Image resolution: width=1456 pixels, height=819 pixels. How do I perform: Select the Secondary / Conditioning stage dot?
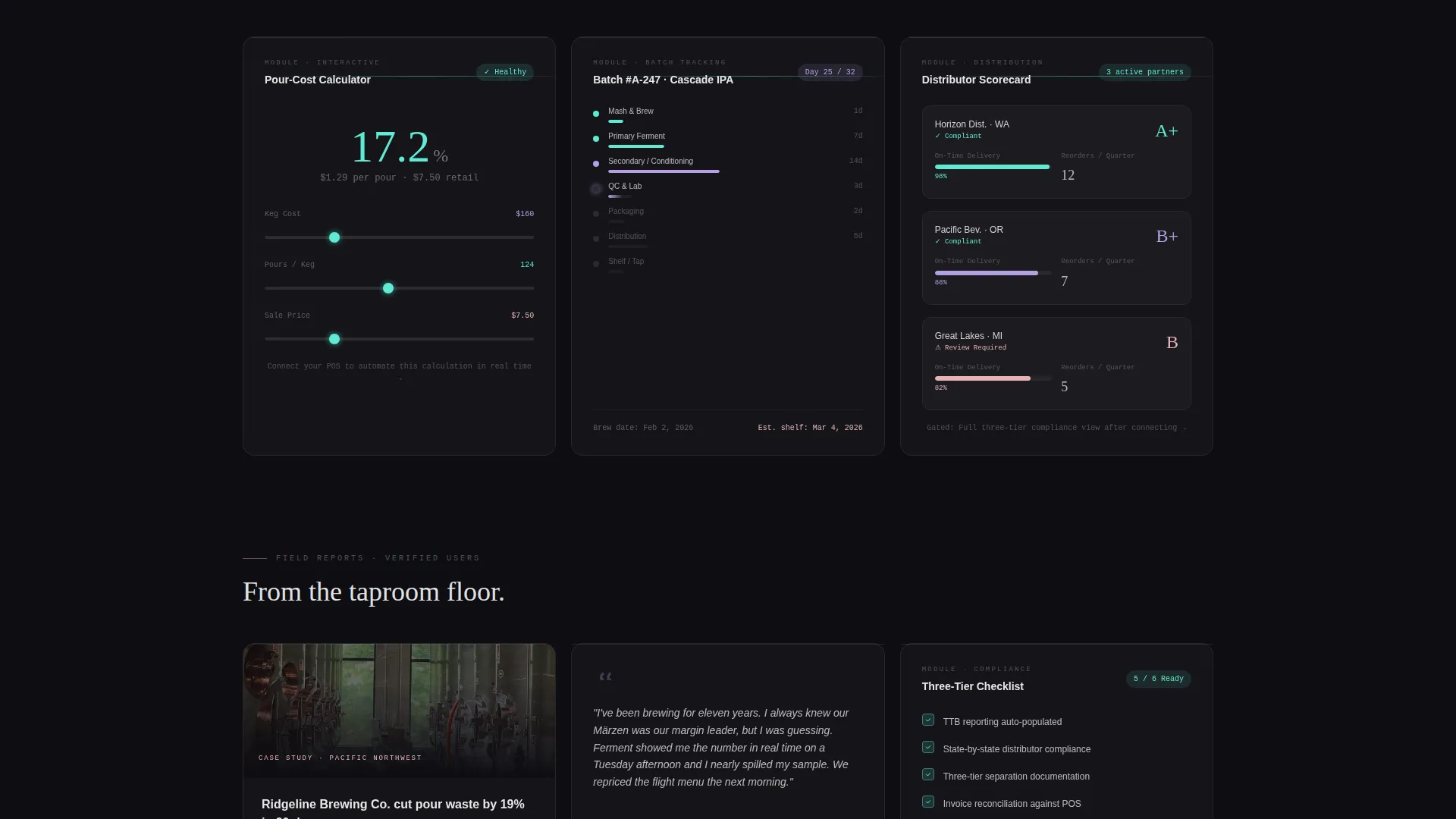pyautogui.click(x=596, y=164)
